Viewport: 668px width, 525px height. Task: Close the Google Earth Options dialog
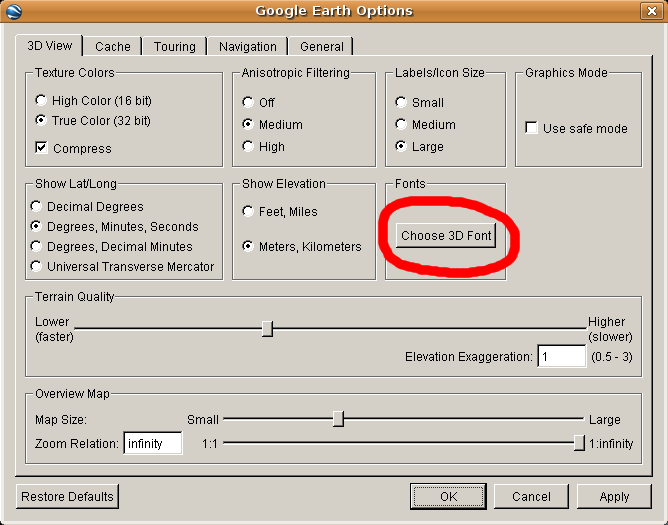(x=651, y=11)
